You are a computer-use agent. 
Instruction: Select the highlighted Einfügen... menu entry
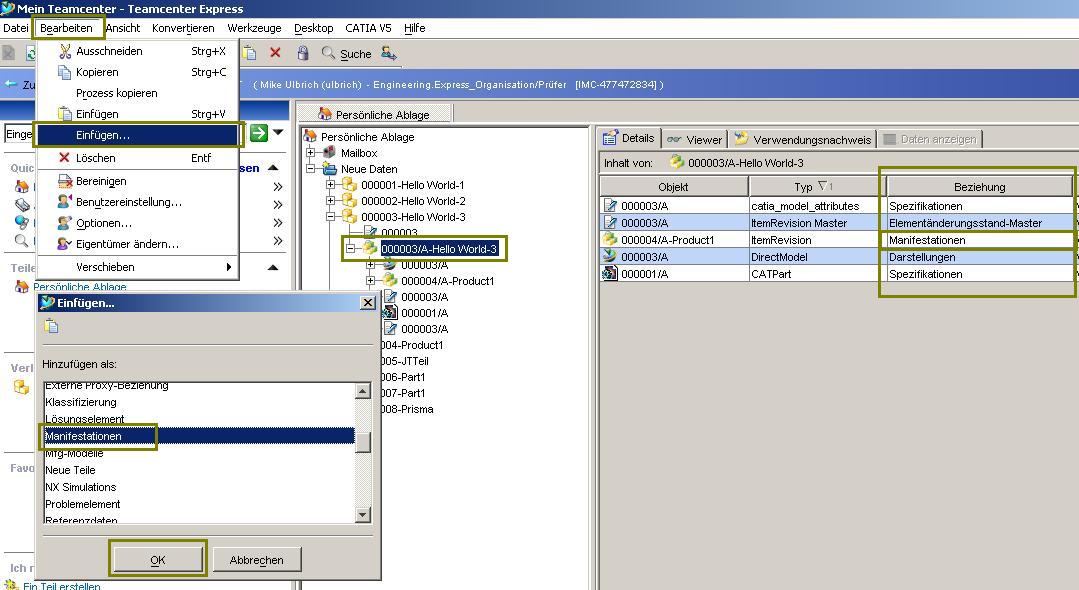pyautogui.click(x=138, y=135)
